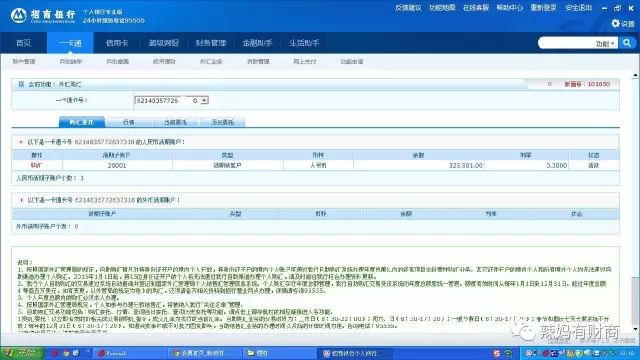Open the 功能 search scope dropdown
This screenshot has width=640, height=360.
(605, 44)
